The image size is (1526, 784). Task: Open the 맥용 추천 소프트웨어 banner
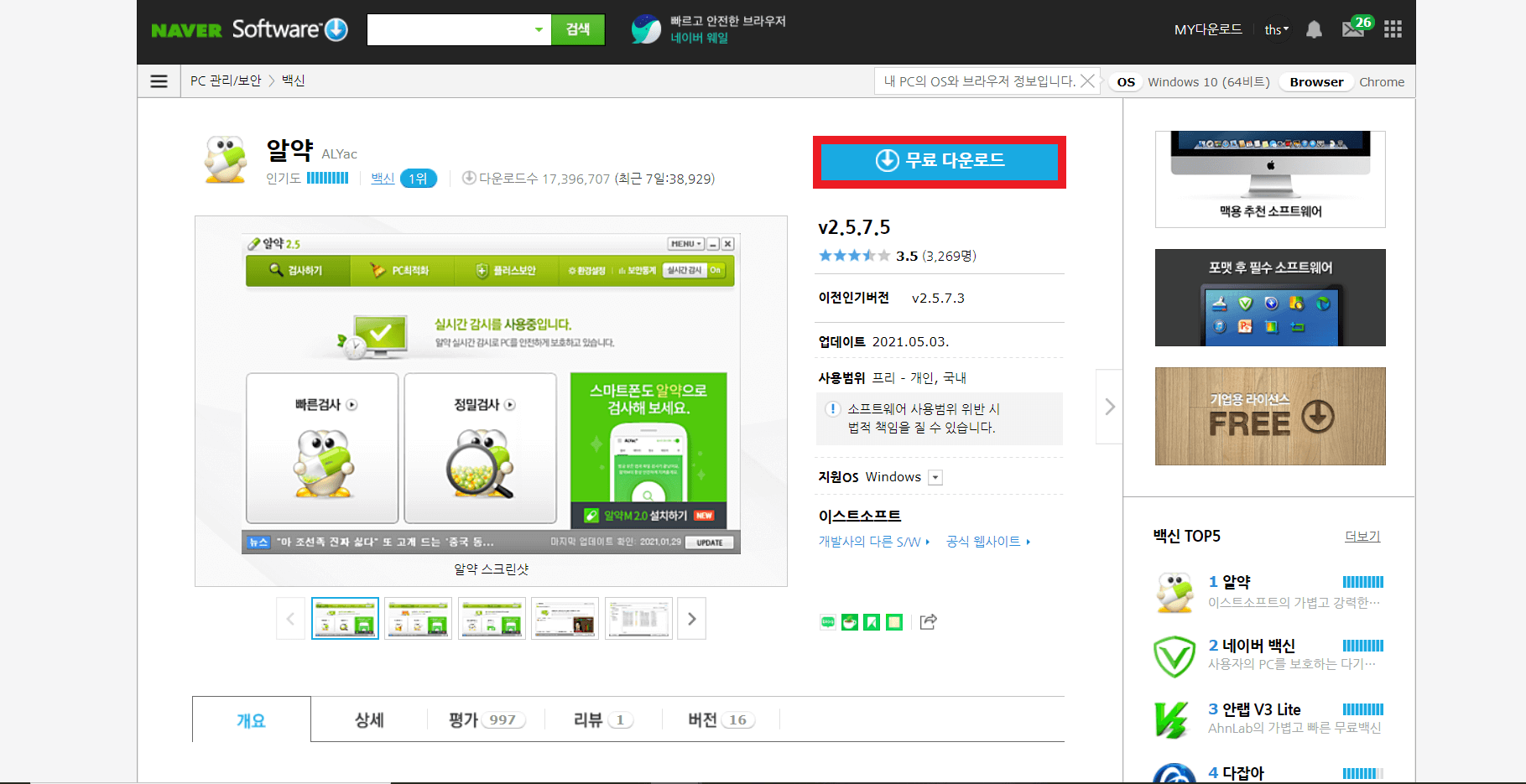pos(1270,179)
